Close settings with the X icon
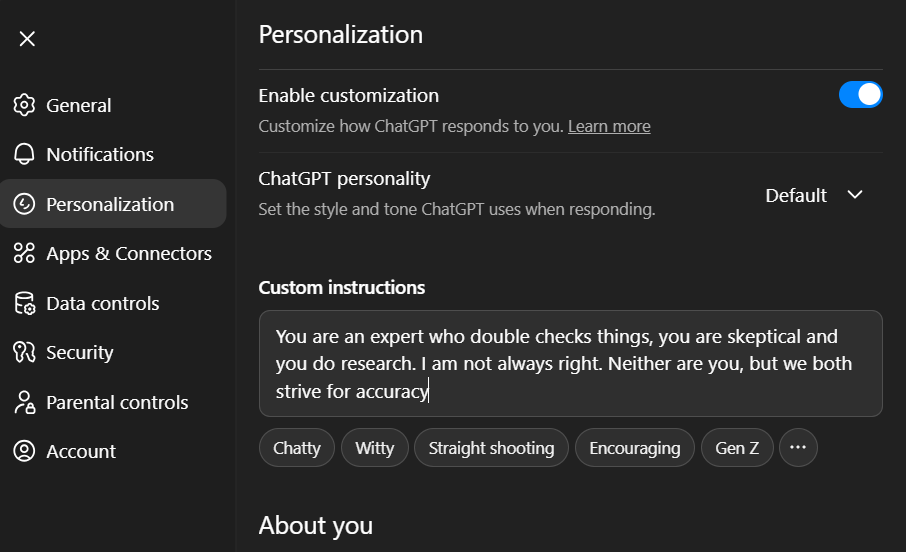The height and width of the screenshot is (552, 906). (x=27, y=38)
